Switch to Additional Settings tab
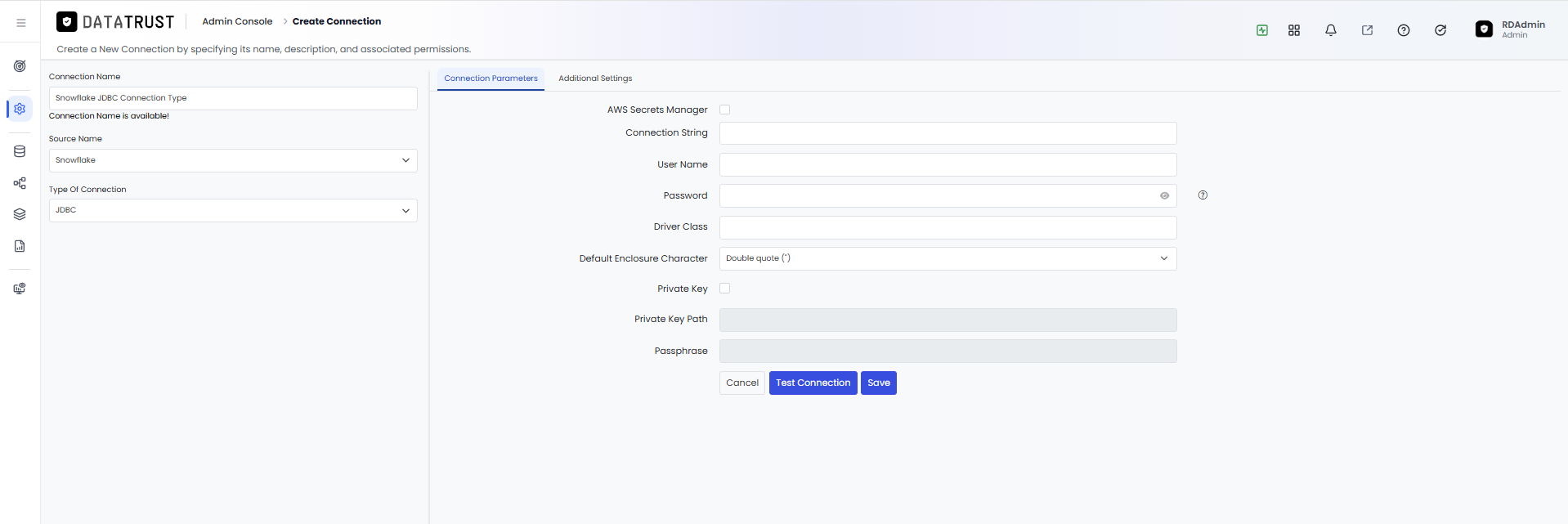1568x524 pixels. pyautogui.click(x=595, y=78)
